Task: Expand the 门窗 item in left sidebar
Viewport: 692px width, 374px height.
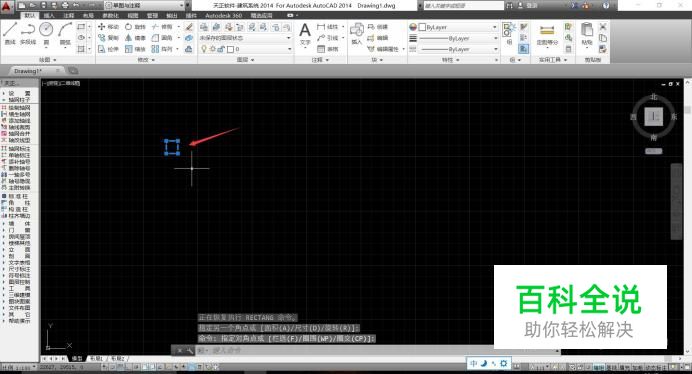Action: coord(16,230)
